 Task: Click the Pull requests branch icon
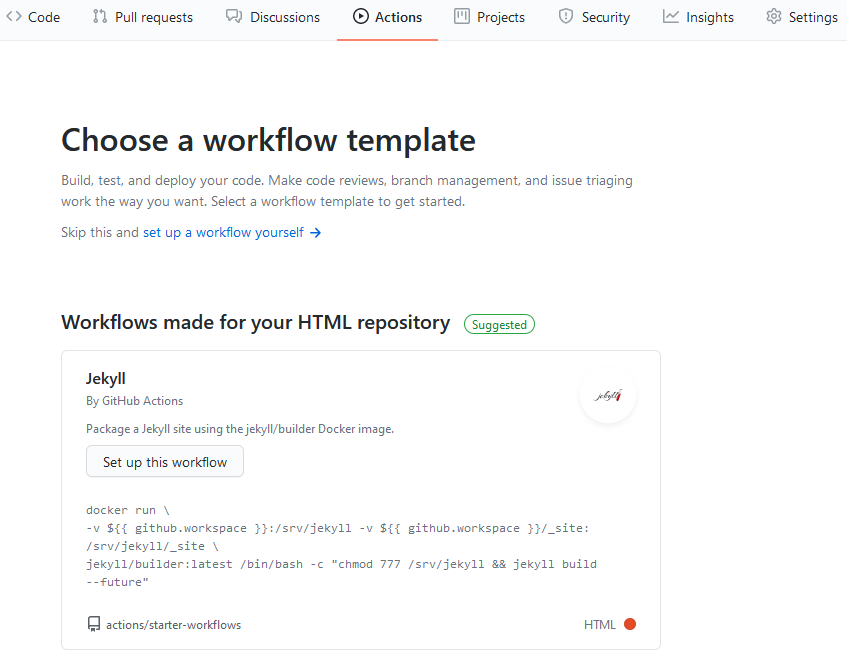coord(99,17)
